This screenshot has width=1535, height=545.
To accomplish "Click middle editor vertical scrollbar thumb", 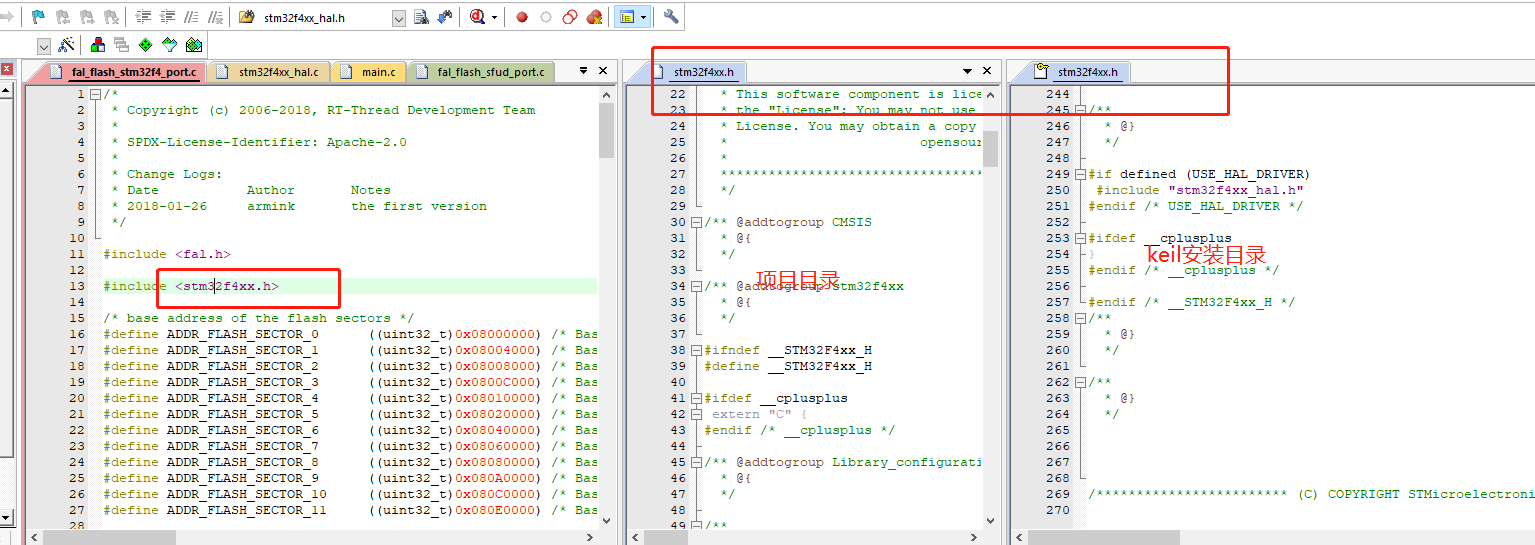I will pos(991,149).
